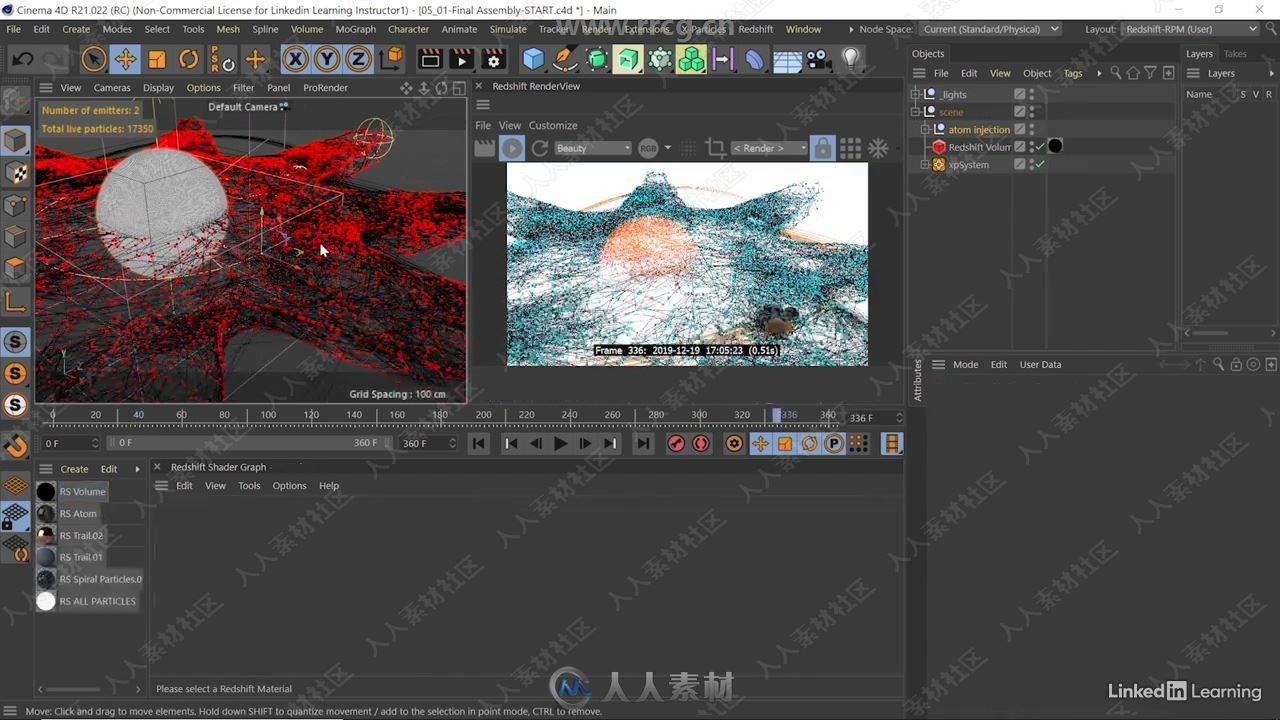Screen dimensions: 1280x720
Task: Open the Layout Redshift-RPM dropdown
Action: click(1190, 29)
